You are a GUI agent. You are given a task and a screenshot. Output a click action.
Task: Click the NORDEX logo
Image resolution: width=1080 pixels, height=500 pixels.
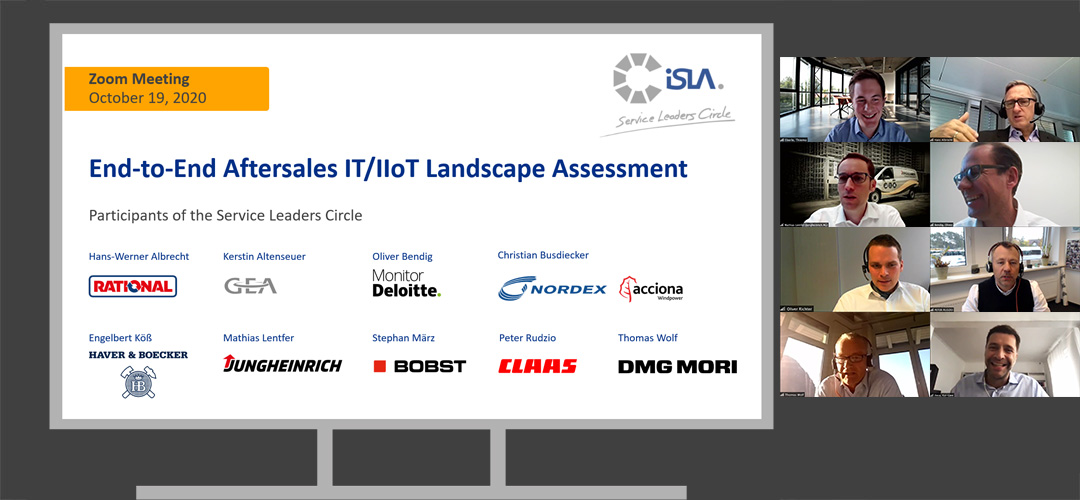[552, 288]
